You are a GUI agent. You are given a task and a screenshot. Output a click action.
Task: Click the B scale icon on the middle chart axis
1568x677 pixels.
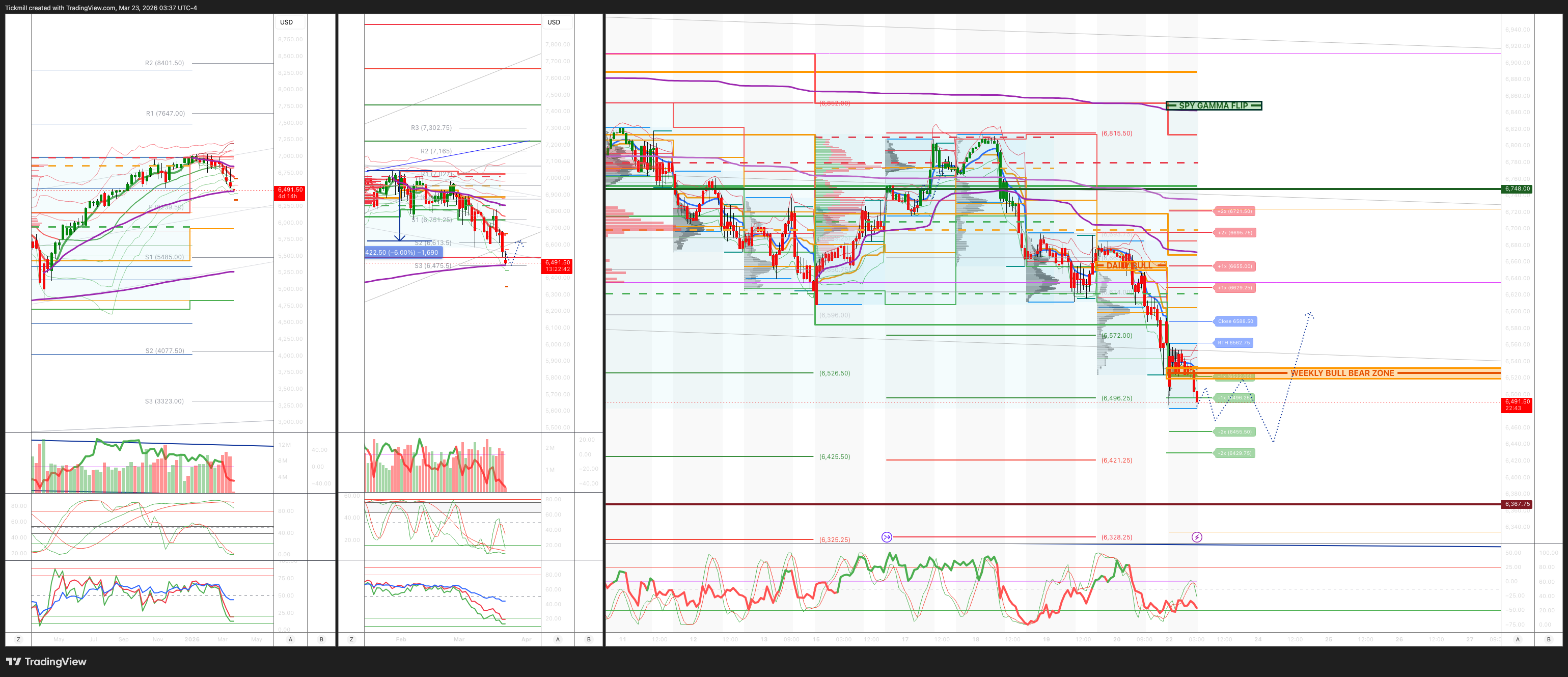point(588,640)
